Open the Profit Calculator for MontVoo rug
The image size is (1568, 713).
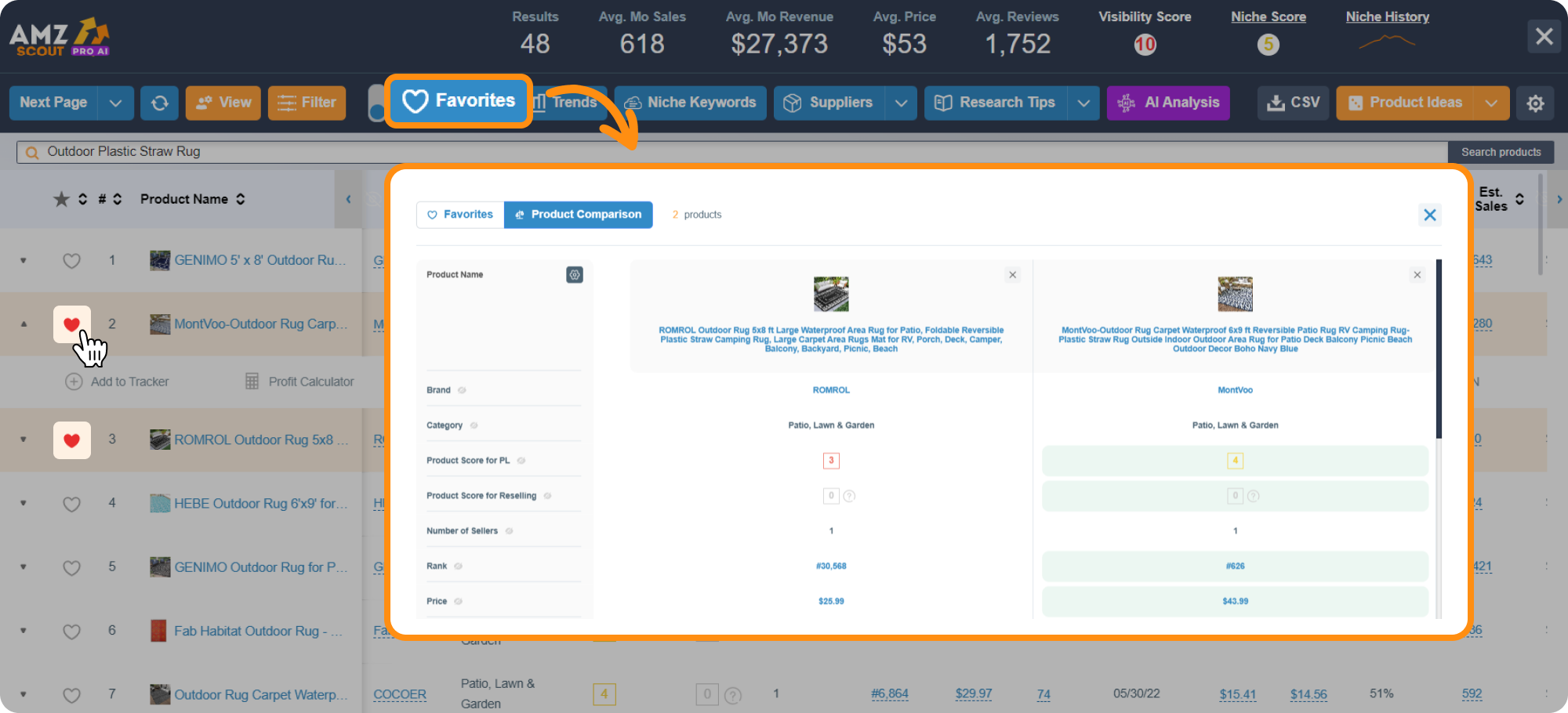[x=300, y=382]
